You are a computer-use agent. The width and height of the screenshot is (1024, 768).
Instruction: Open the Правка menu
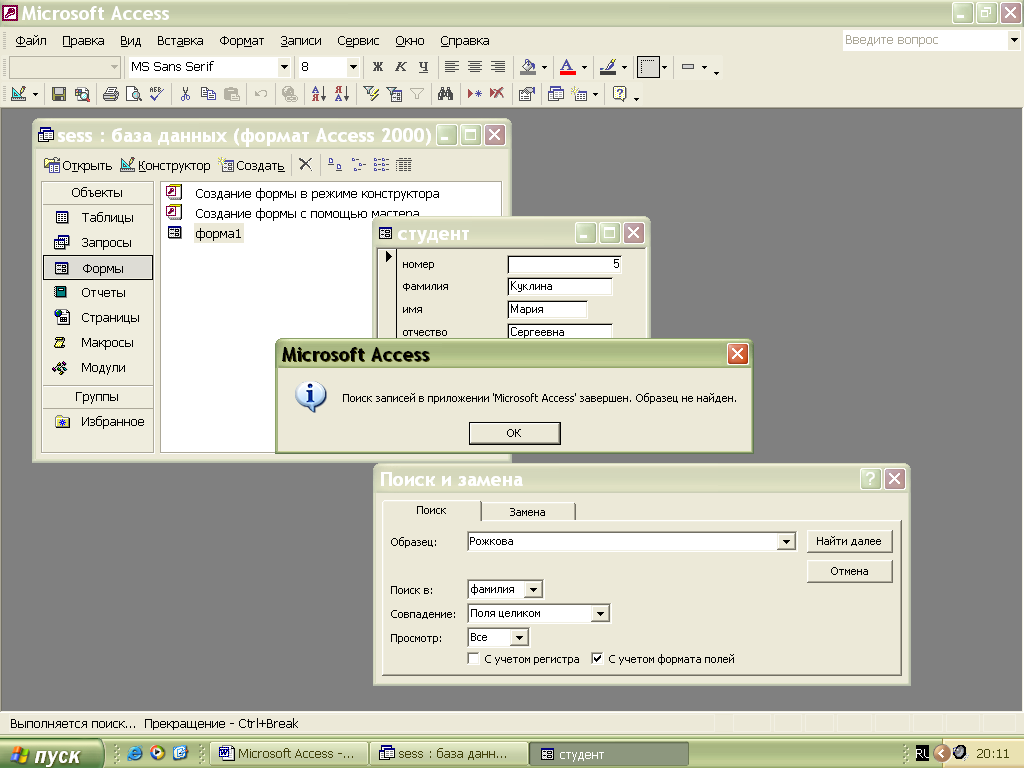point(83,40)
